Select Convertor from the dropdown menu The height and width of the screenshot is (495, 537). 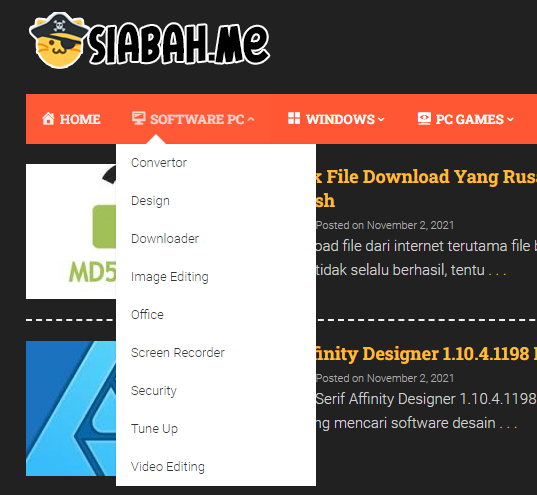point(159,163)
